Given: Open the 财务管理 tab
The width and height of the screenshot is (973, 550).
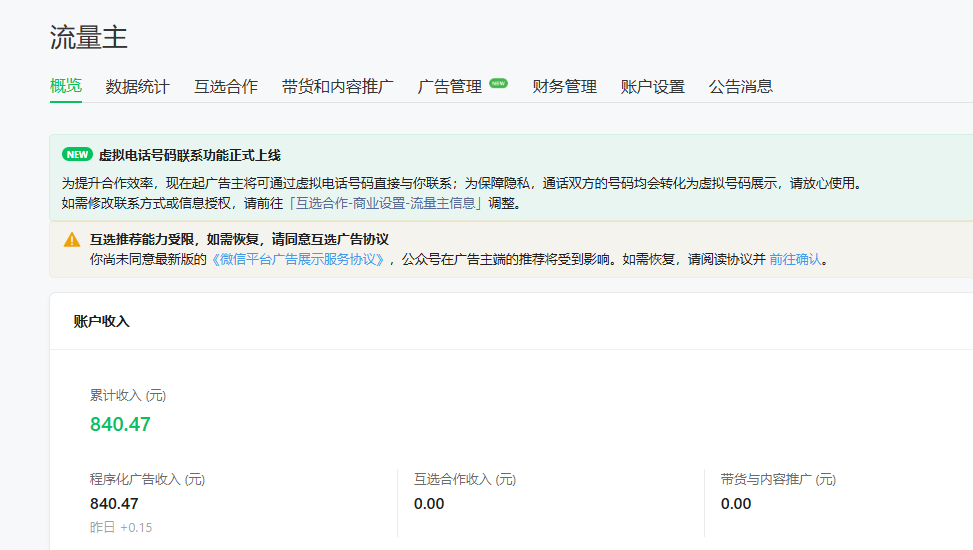Looking at the screenshot, I should (x=565, y=86).
